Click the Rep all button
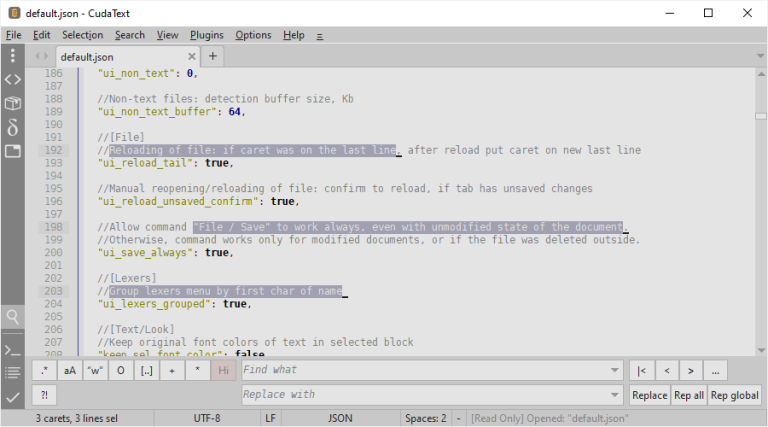Screen dimensions: 768x427 pyautogui.click(x=689, y=395)
